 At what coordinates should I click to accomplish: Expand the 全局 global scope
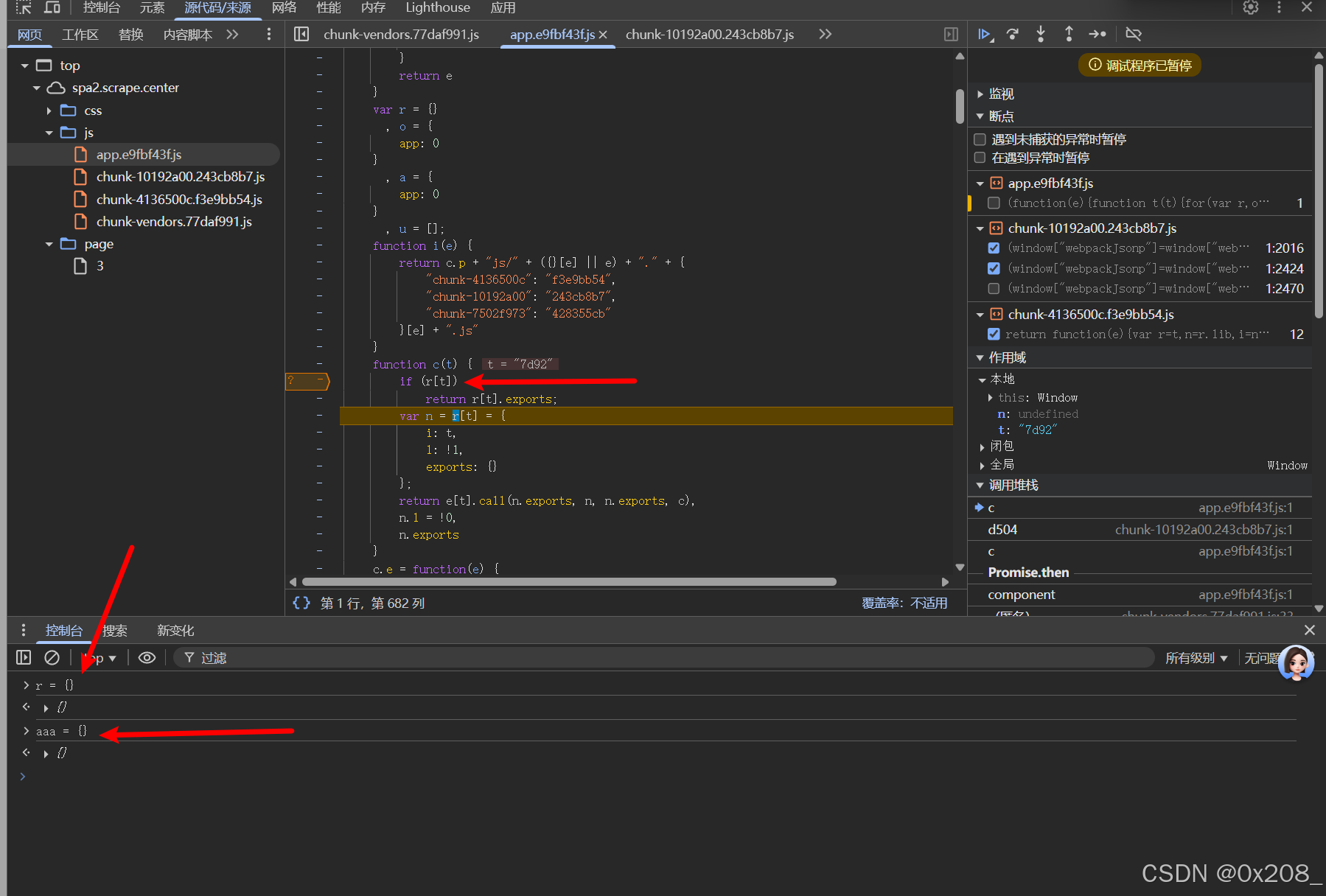point(982,465)
